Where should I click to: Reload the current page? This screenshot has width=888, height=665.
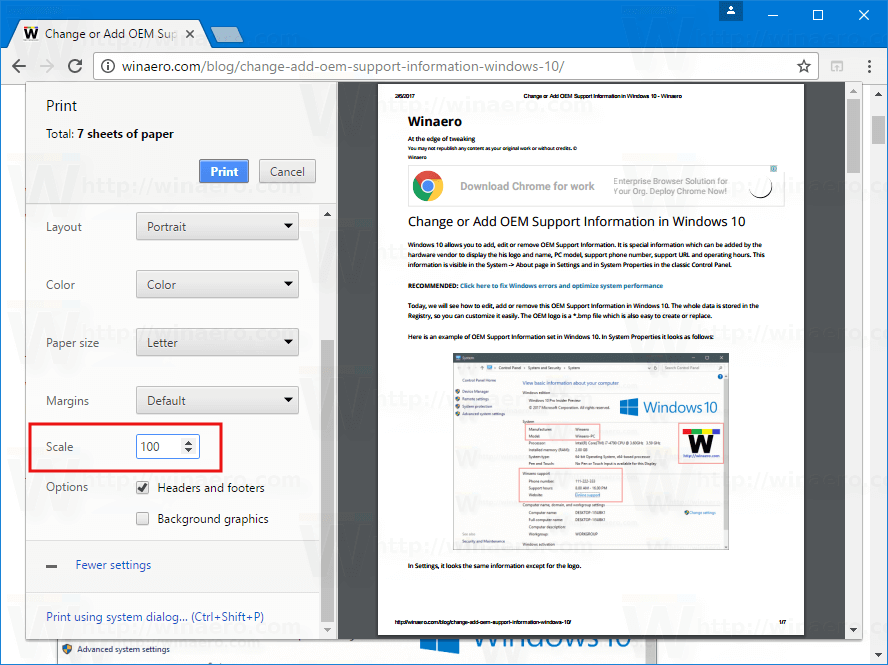(x=74, y=66)
